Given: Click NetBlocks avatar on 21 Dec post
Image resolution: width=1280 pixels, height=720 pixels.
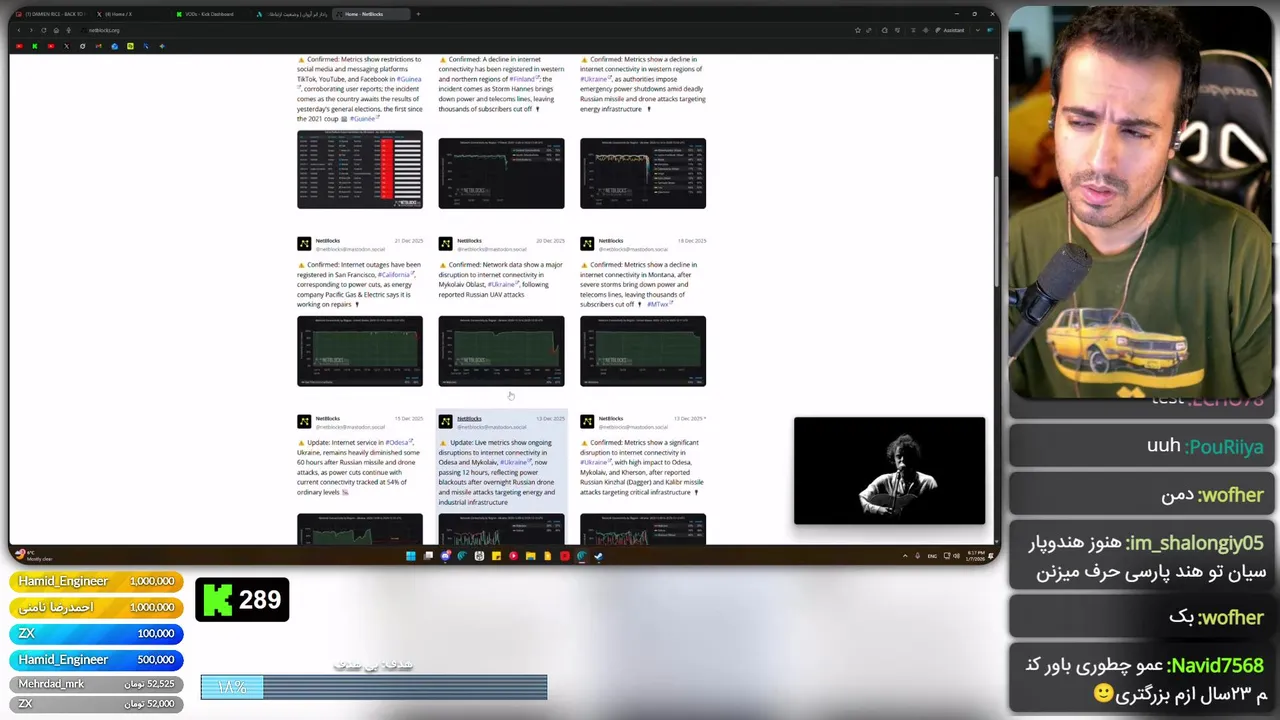Looking at the screenshot, I should click(x=304, y=244).
